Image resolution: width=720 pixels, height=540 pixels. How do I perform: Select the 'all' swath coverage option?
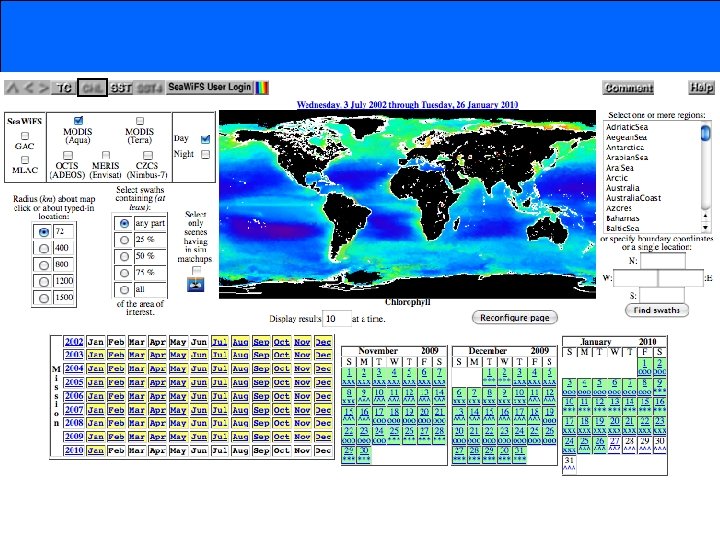tap(124, 290)
